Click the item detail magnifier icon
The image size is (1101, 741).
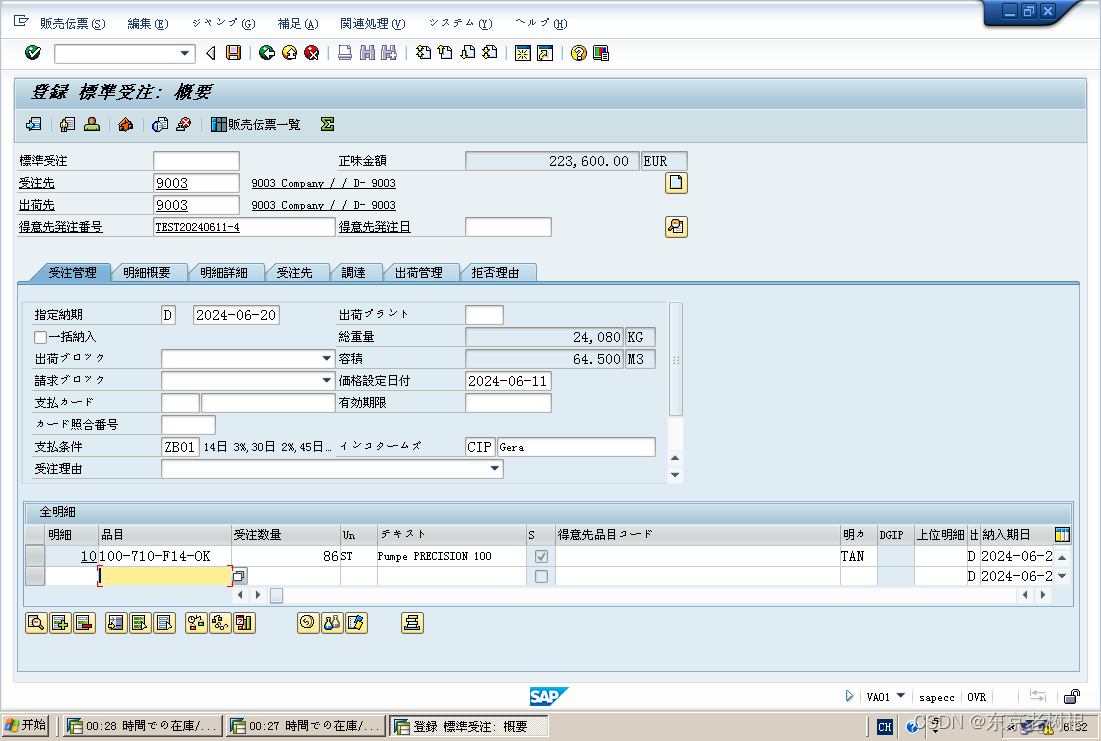36,622
